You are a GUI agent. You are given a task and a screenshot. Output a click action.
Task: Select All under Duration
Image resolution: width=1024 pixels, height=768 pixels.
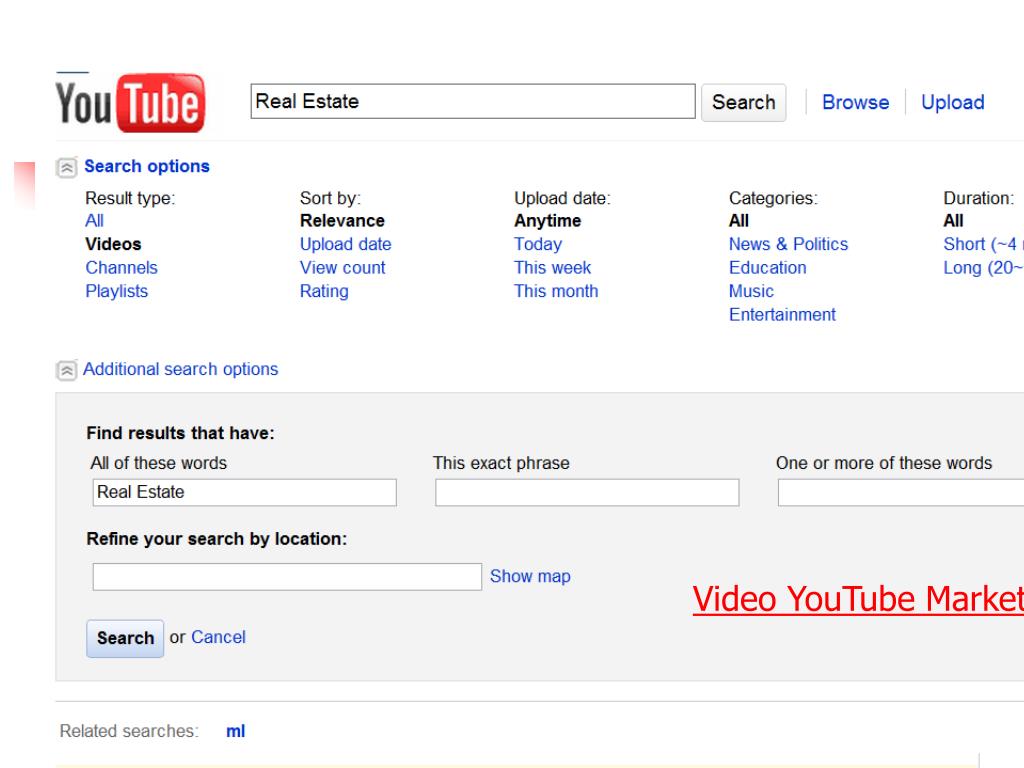[953, 221]
